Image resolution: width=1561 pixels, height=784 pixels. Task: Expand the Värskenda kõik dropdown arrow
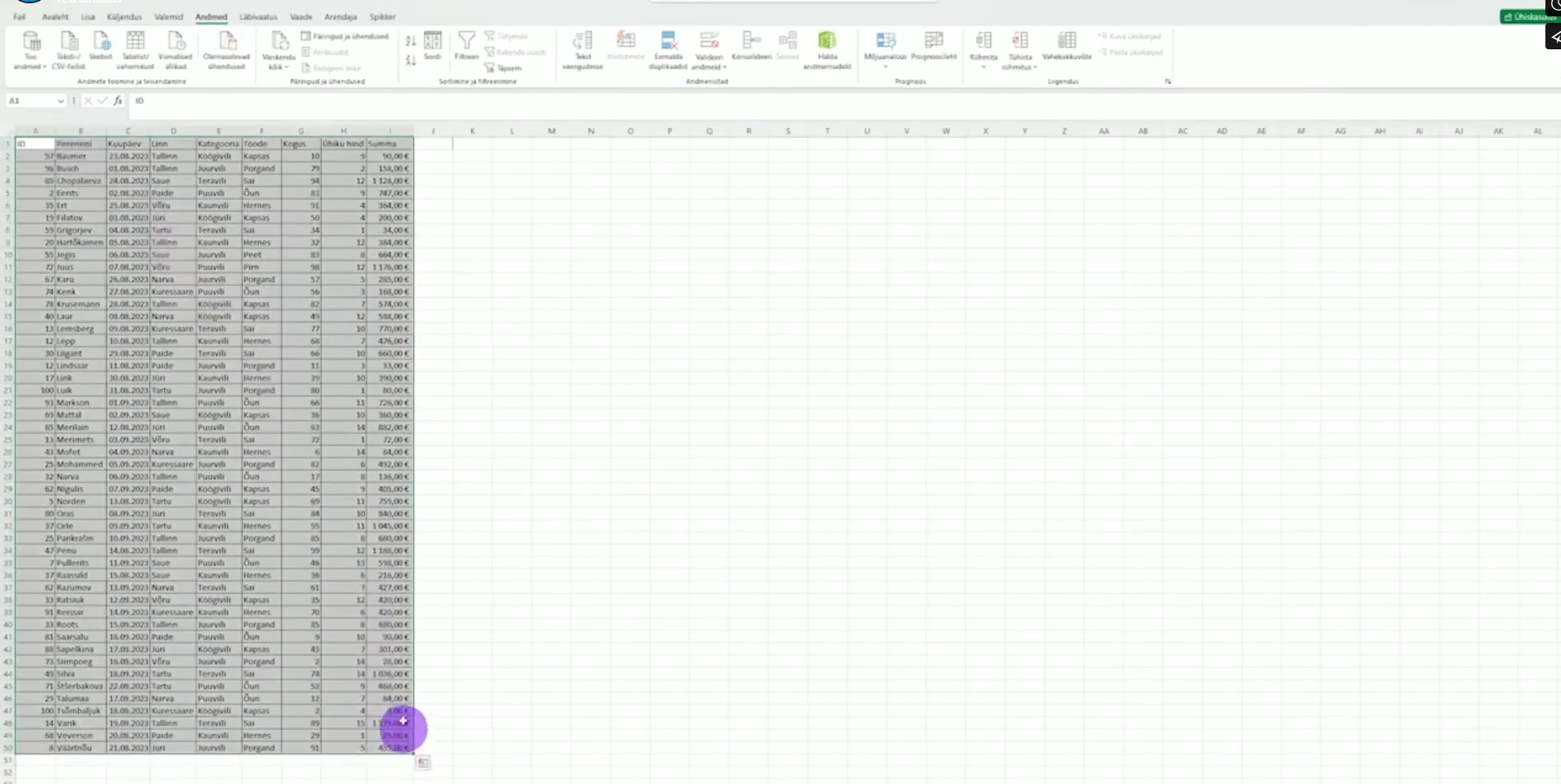tap(287, 67)
